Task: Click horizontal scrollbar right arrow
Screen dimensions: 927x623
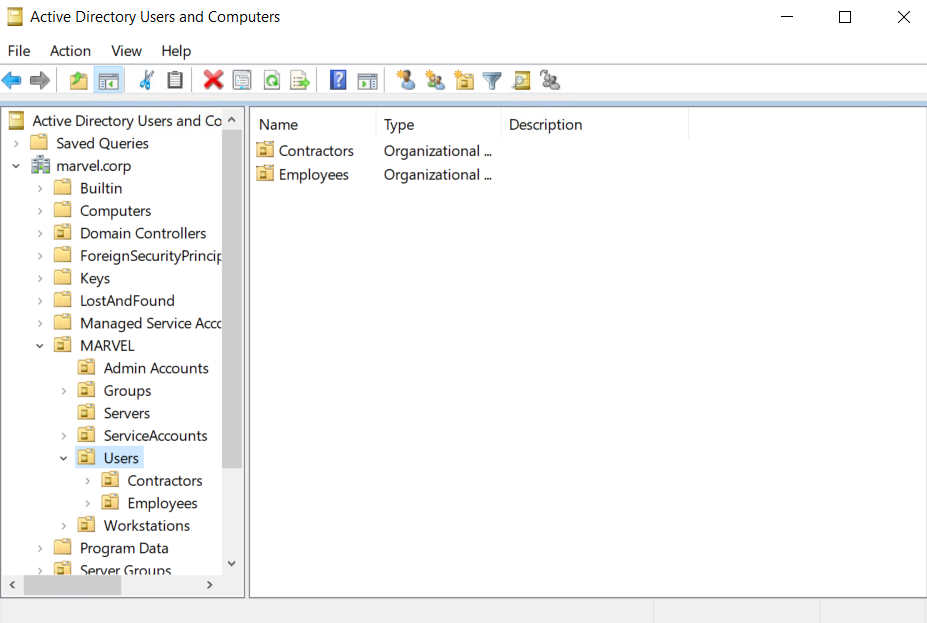Action: tap(210, 585)
